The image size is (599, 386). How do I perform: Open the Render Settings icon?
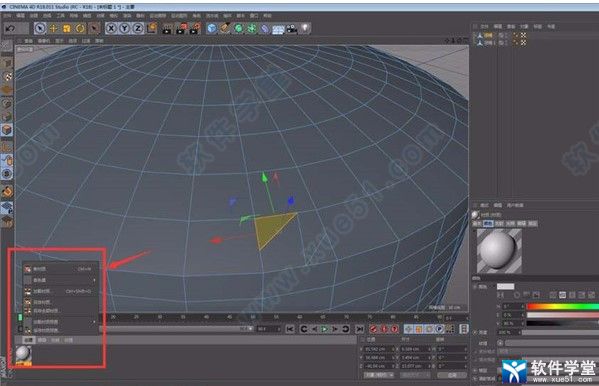195,28
